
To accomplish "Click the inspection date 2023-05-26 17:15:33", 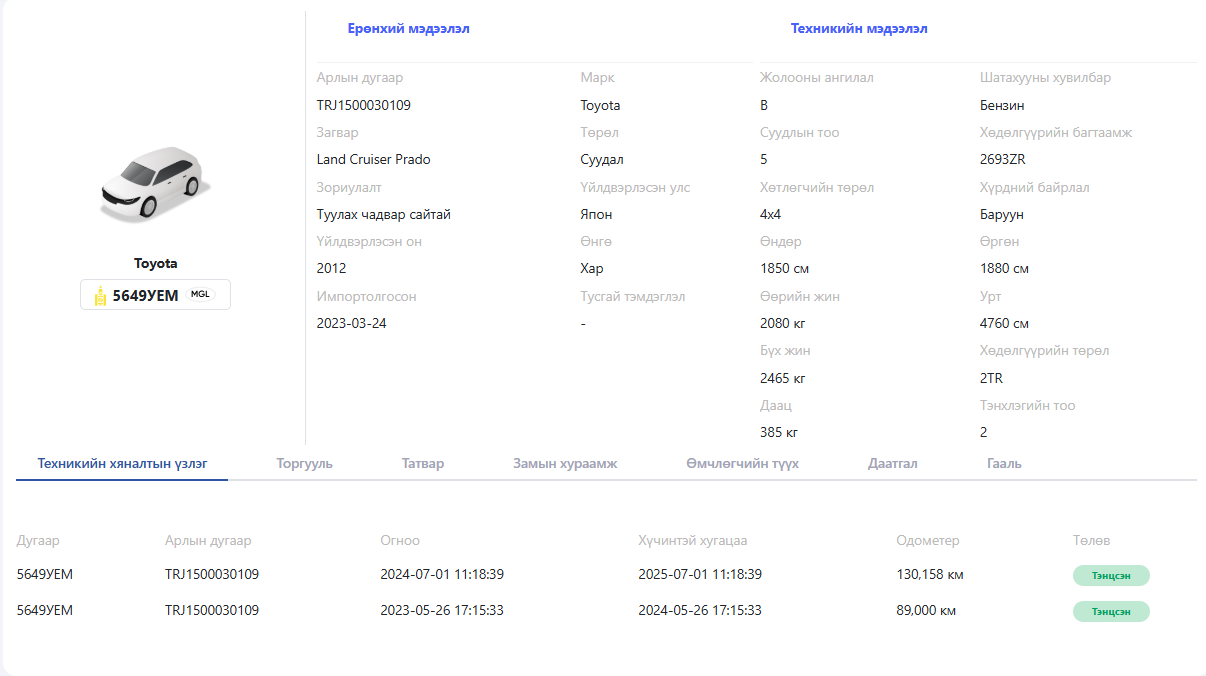I will pyautogui.click(x=442, y=611).
